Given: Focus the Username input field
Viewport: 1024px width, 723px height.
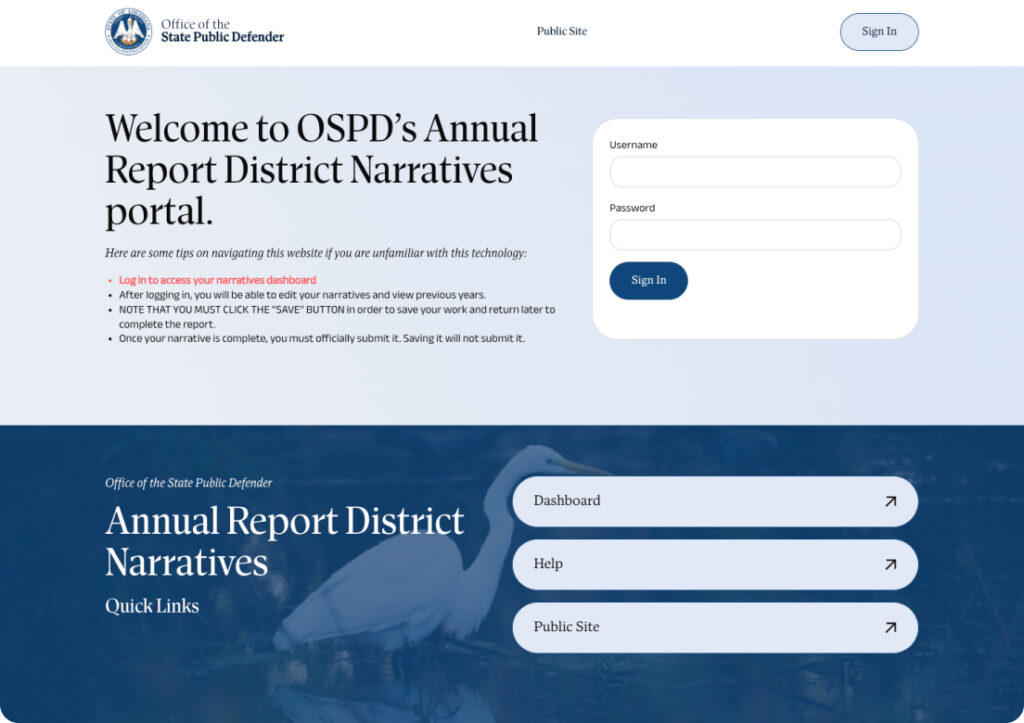Looking at the screenshot, I should 754,172.
